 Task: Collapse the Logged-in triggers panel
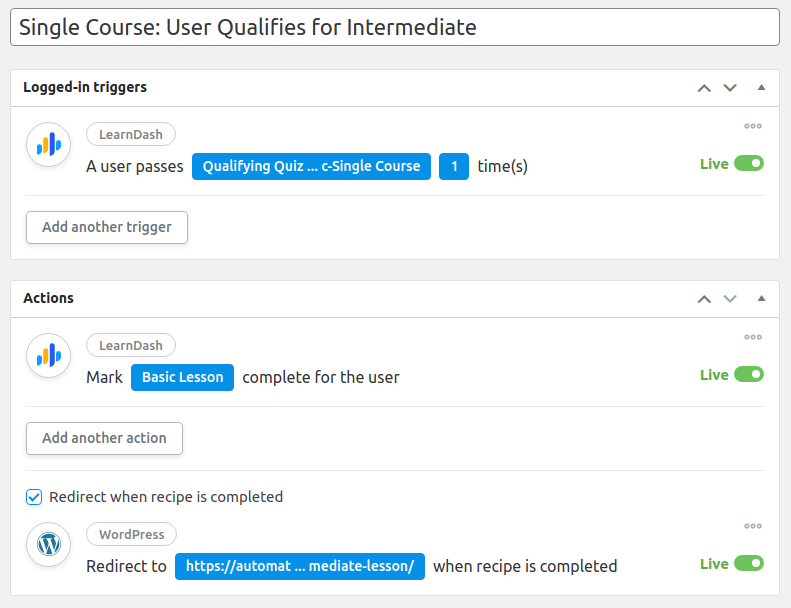point(761,87)
